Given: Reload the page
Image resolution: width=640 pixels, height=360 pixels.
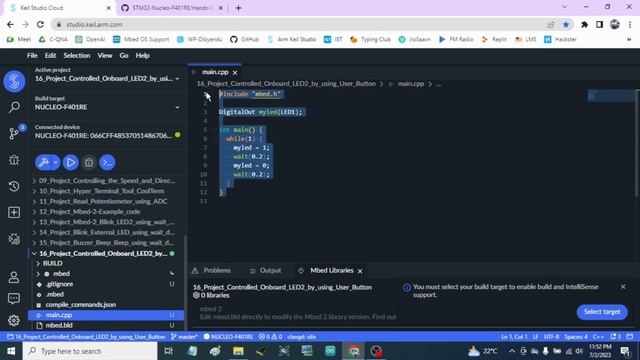Looking at the screenshot, I should 40,24.
